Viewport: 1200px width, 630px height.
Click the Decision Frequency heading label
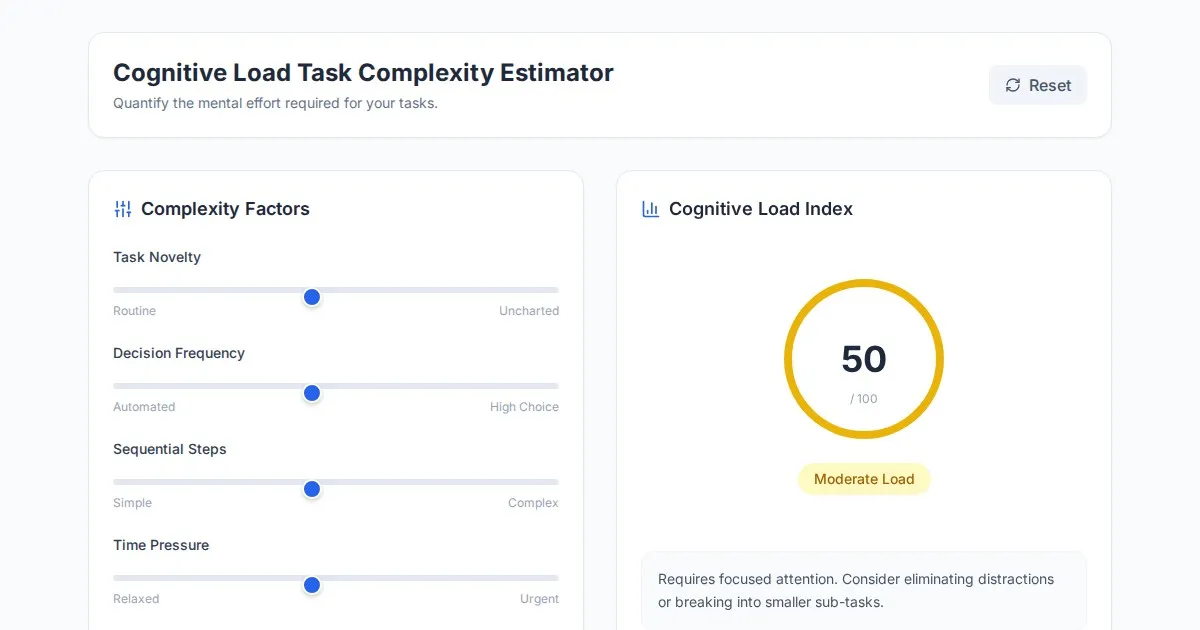(x=179, y=353)
